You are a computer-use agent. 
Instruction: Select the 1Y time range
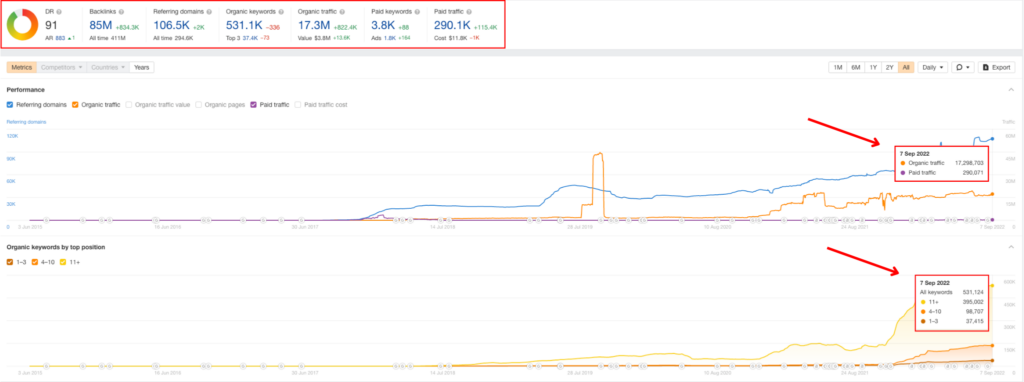point(872,67)
